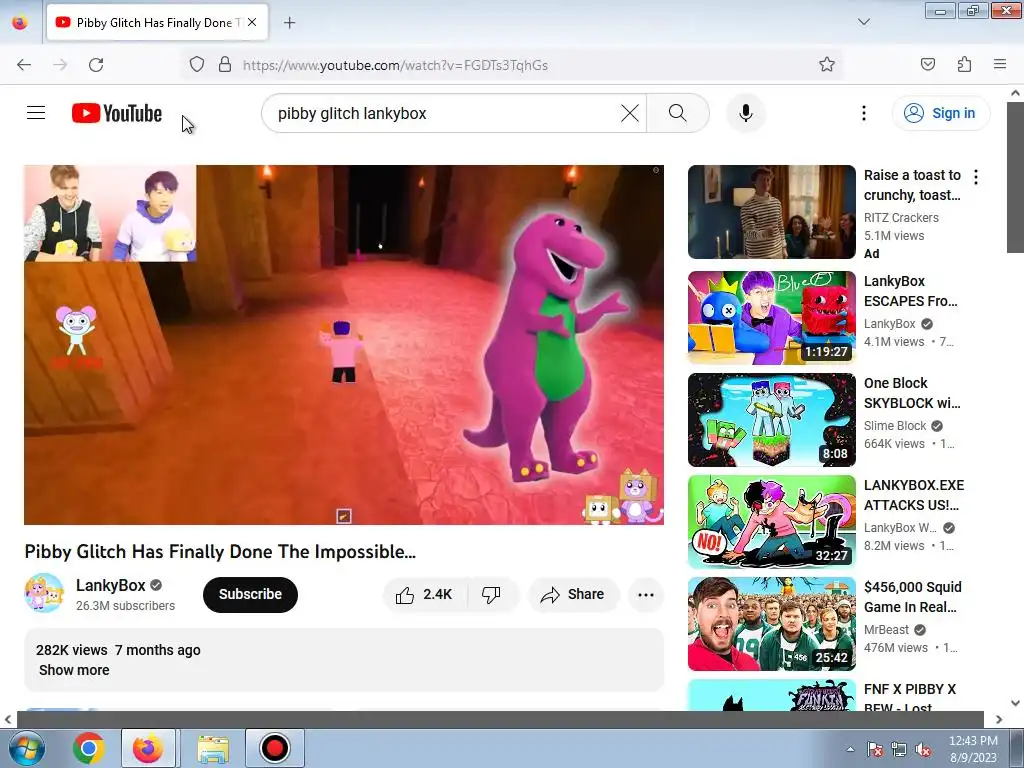Viewport: 1024px width, 768px height.
Task: Reload the current page
Action: pos(96,65)
